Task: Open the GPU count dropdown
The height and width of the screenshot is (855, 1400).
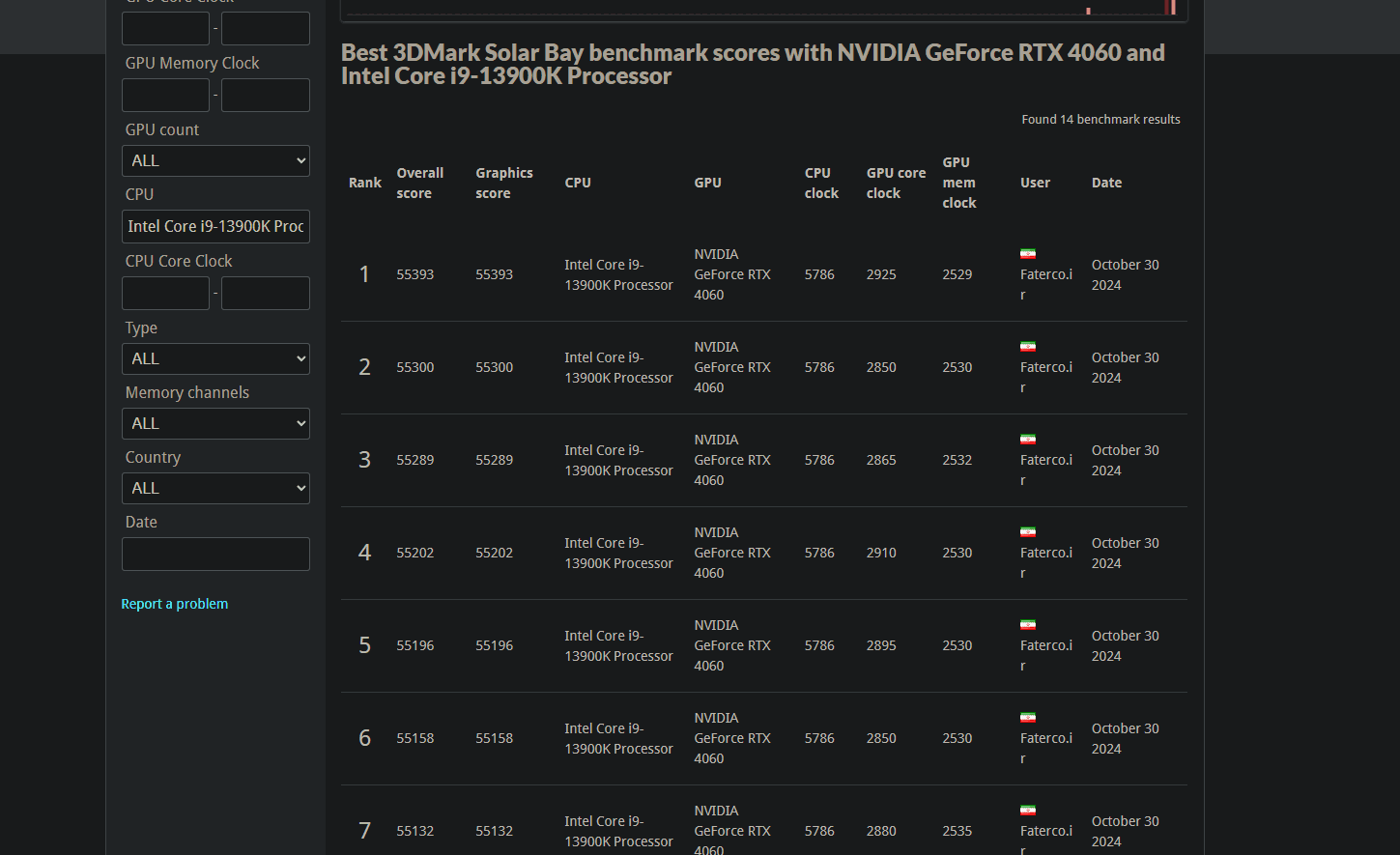Action: [x=215, y=160]
